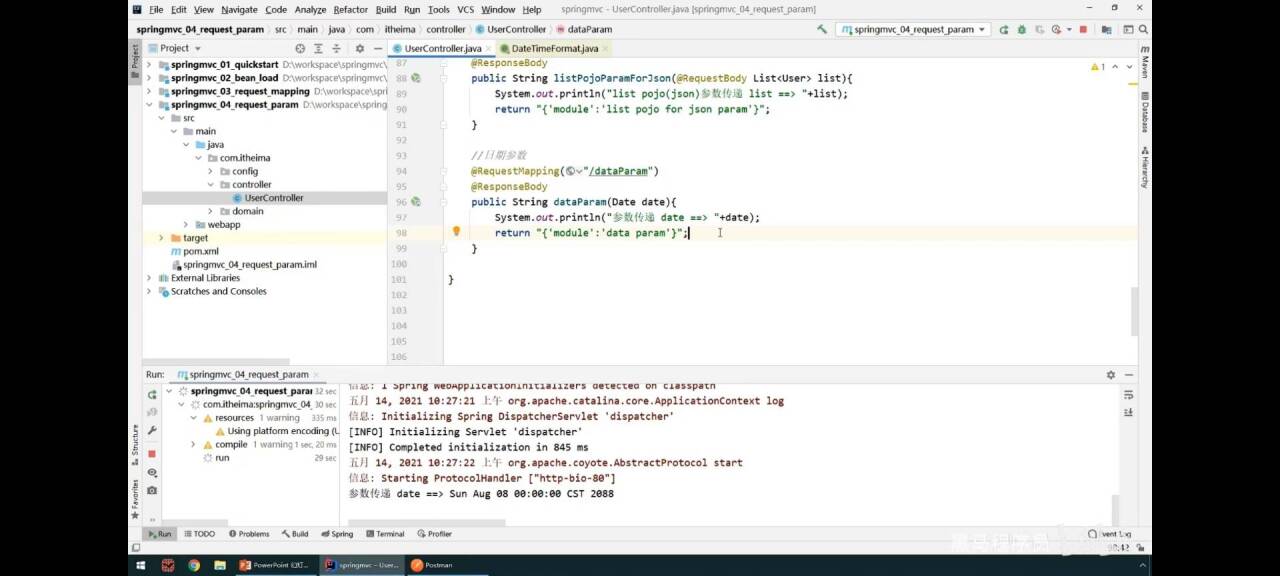The image size is (1280, 576).
Task: Click the wrench icon in Run panel
Action: tap(152, 430)
